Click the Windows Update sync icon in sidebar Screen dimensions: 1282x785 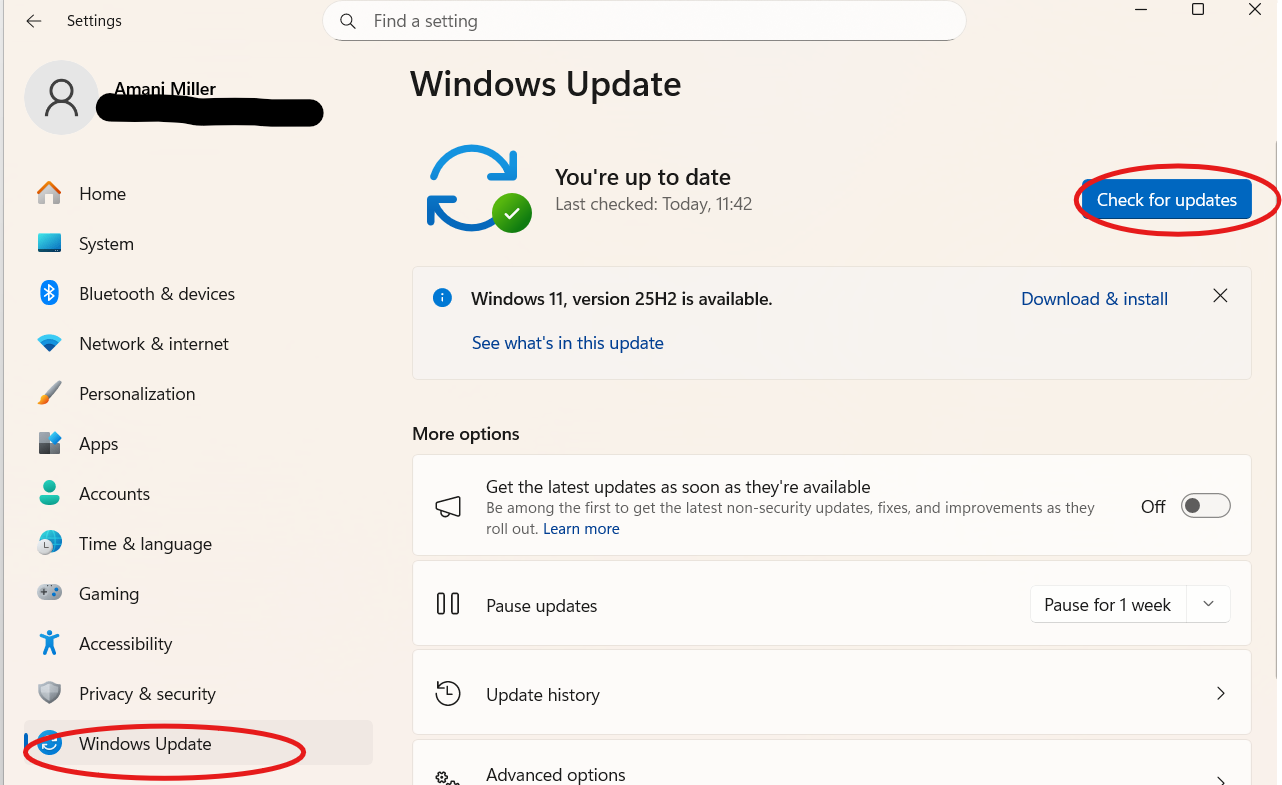pyautogui.click(x=49, y=743)
